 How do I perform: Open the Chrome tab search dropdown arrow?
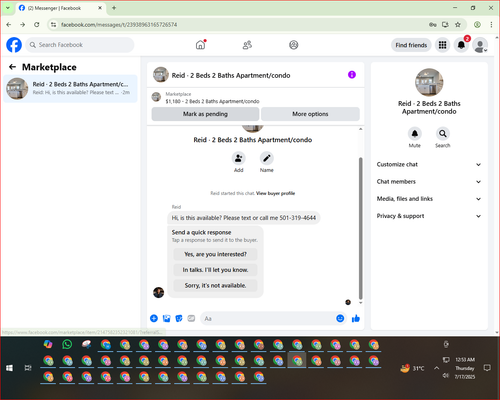click(x=8, y=8)
